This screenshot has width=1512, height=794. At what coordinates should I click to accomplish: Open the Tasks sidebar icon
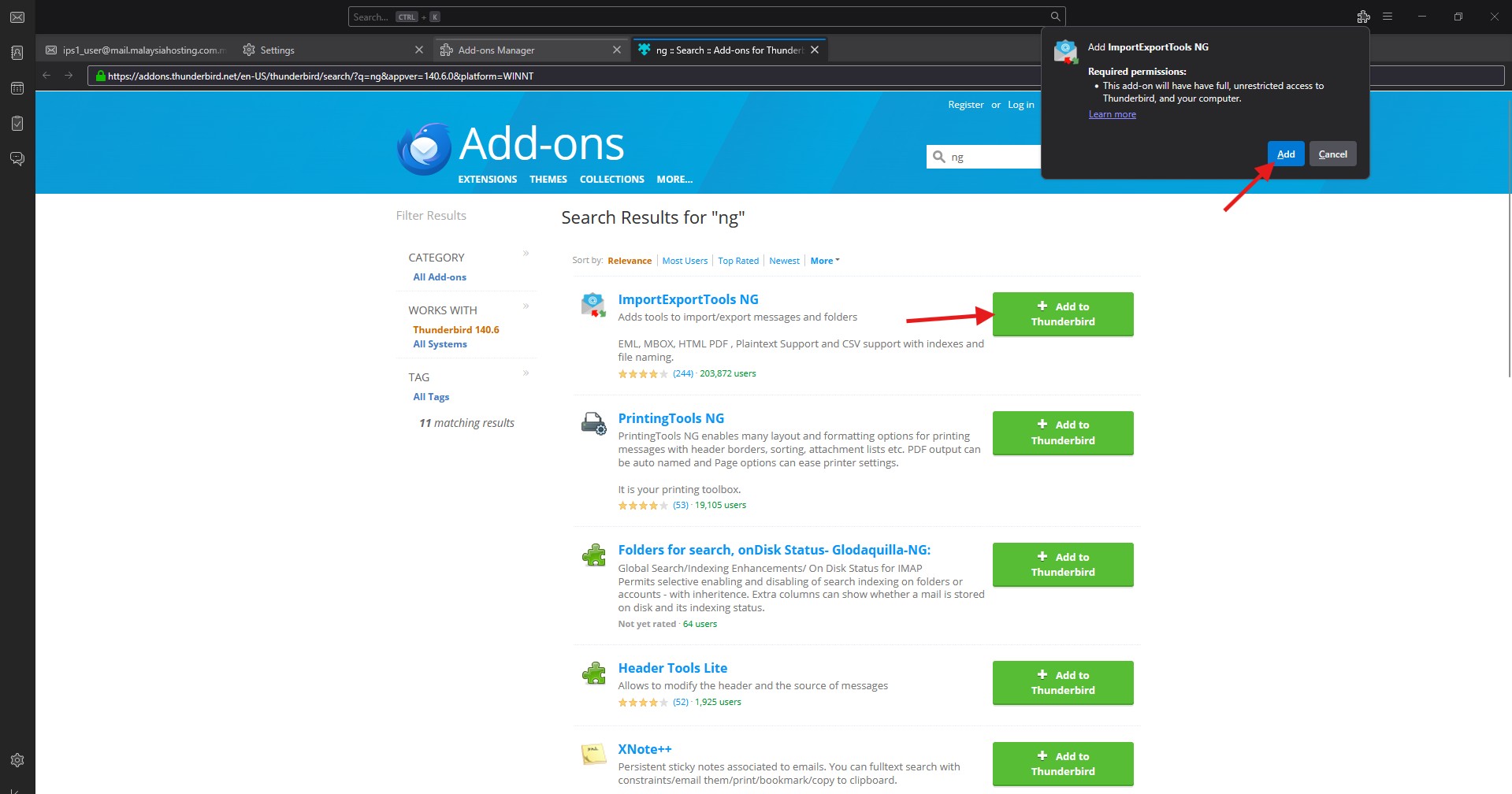17,124
